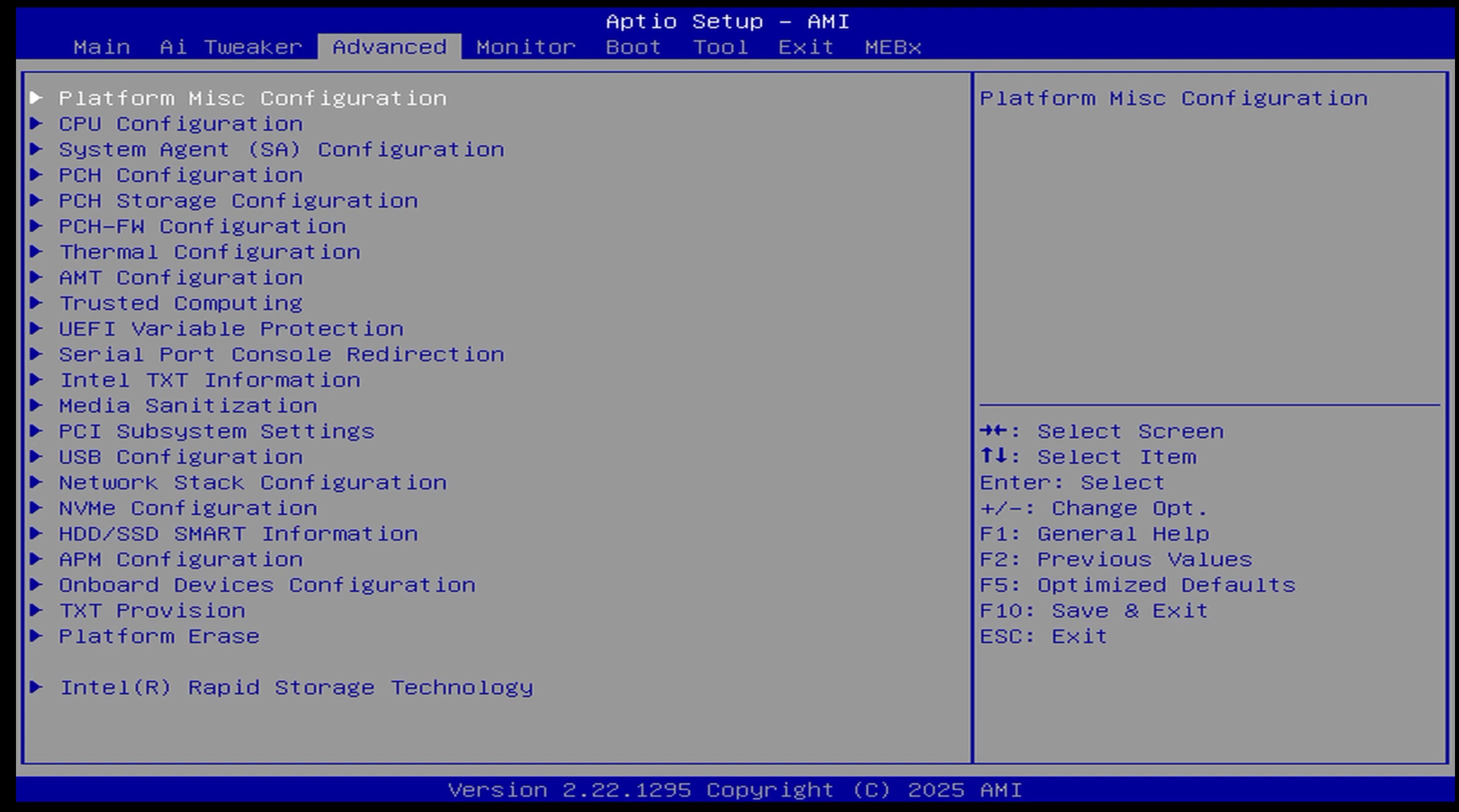
Task: Open the Exit menu tab
Action: pos(805,47)
